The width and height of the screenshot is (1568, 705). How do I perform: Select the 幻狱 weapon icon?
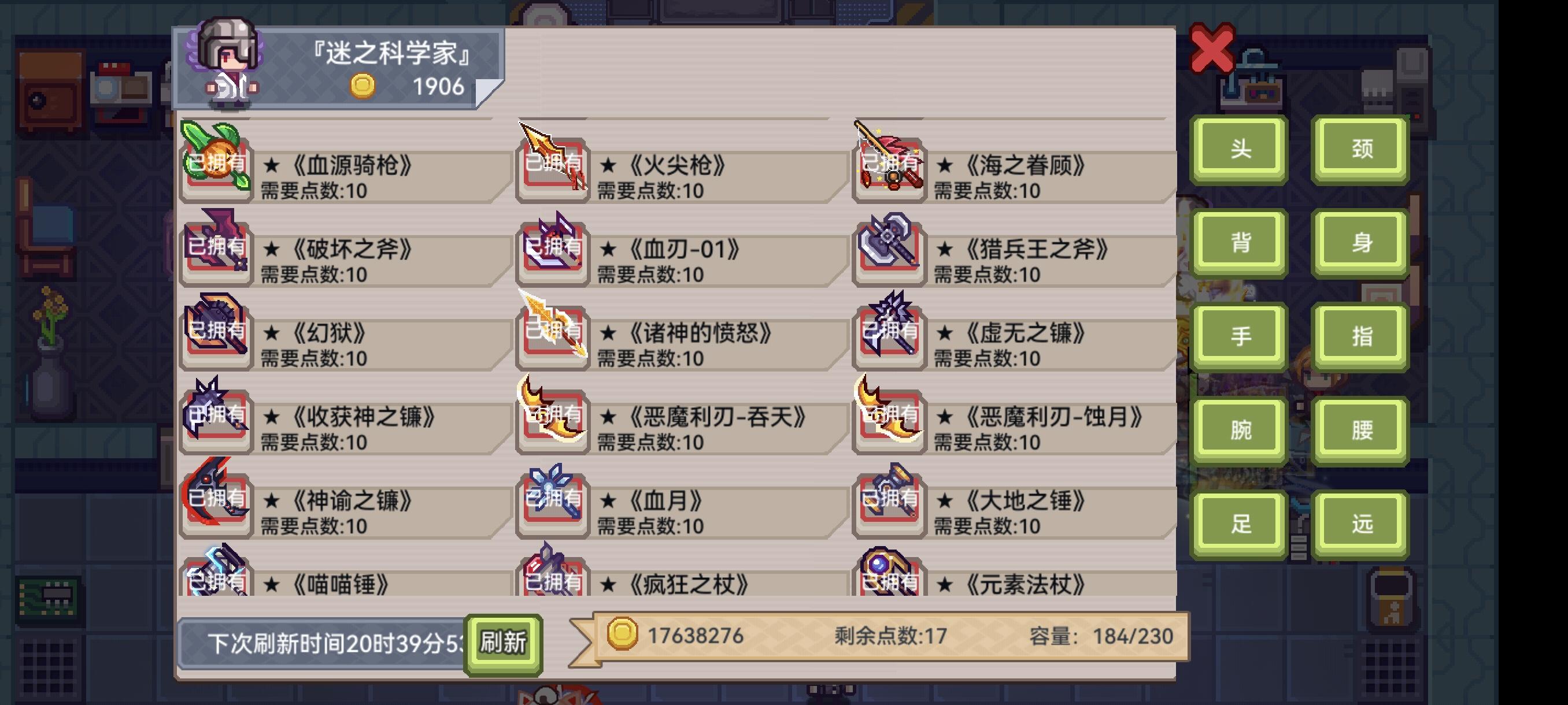(x=216, y=330)
